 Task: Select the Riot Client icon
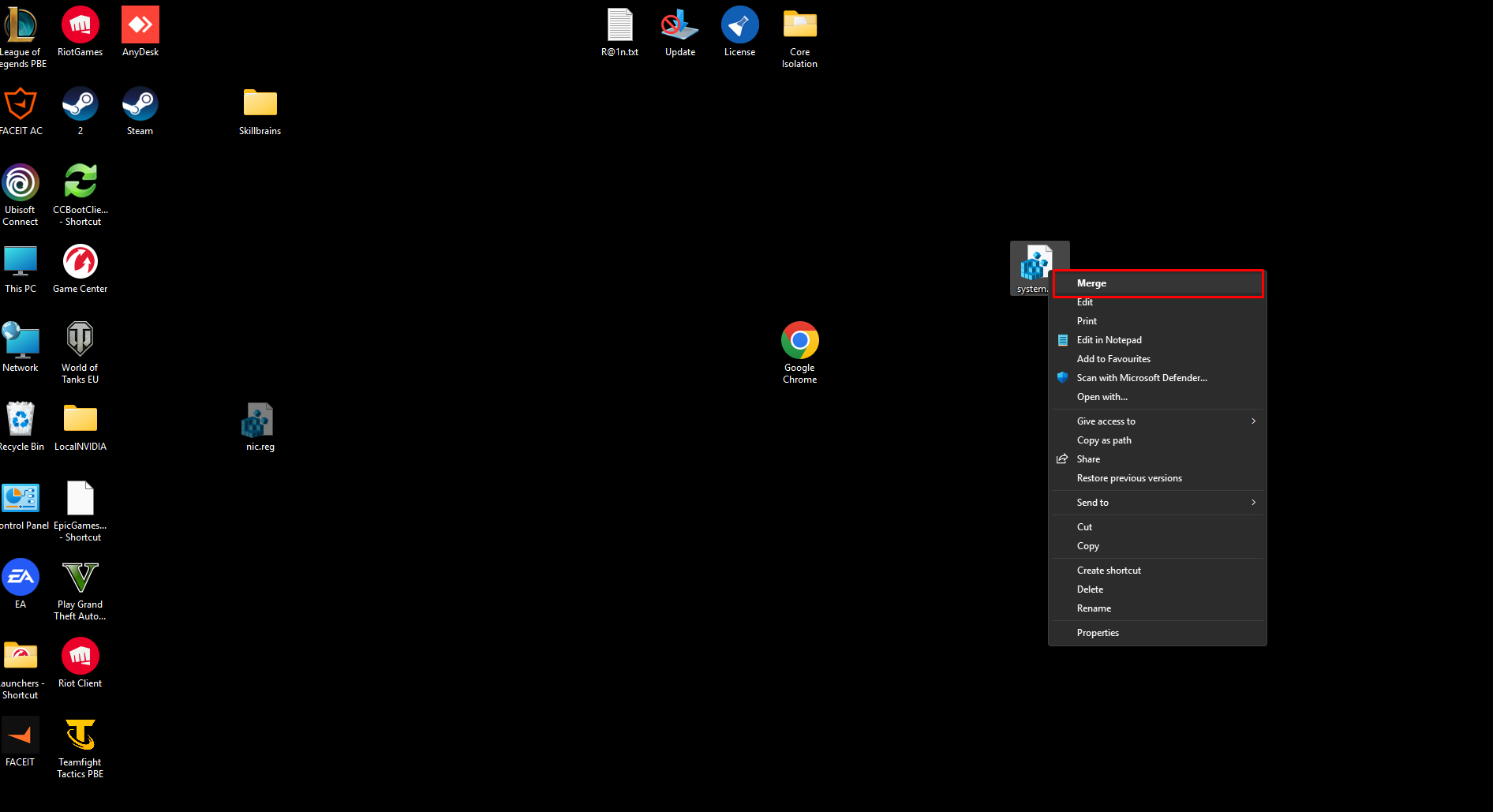(x=80, y=664)
